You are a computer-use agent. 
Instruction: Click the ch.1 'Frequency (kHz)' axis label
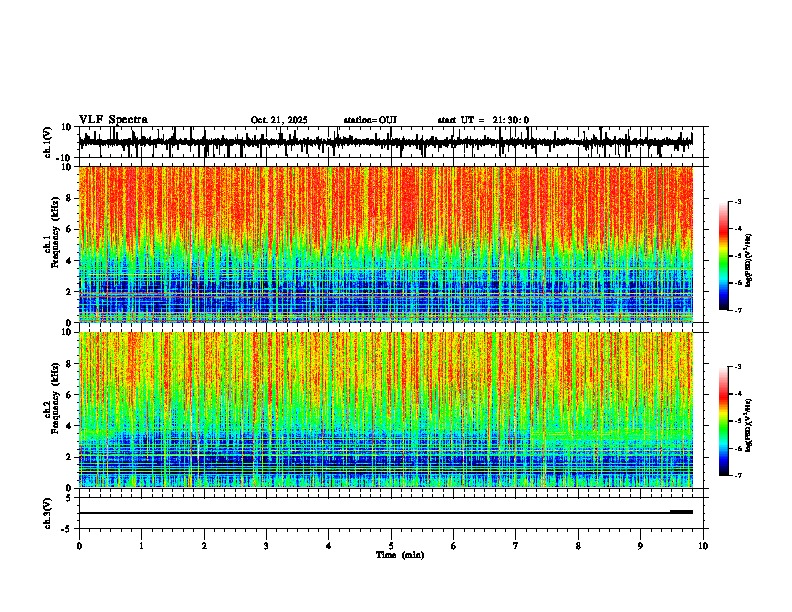pos(55,232)
